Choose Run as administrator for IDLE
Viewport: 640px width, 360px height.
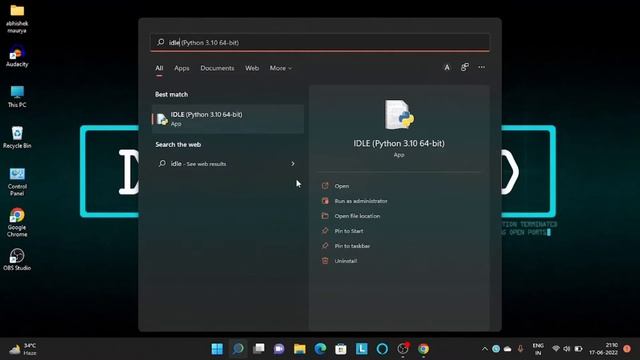(x=361, y=201)
